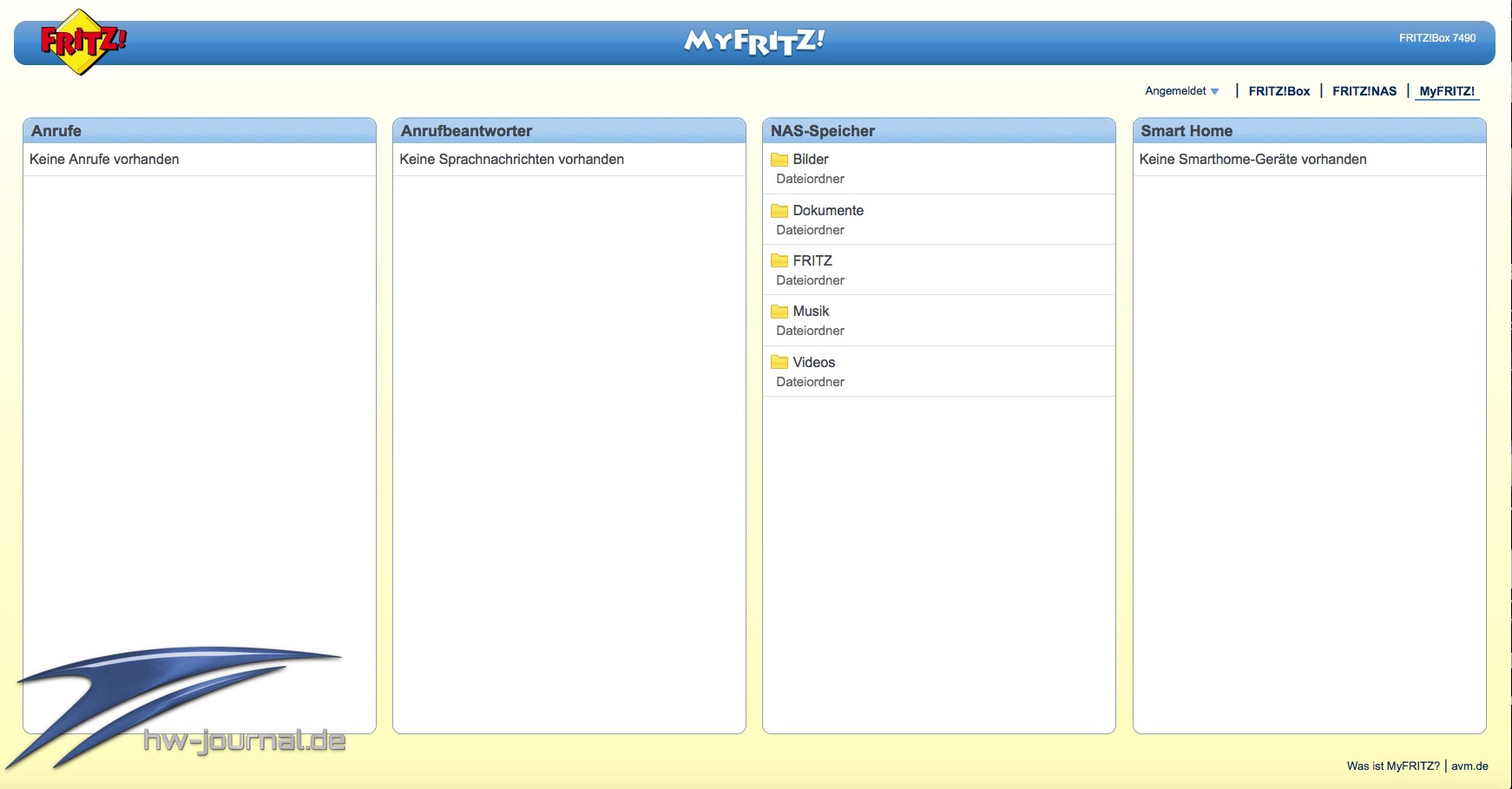Click the FRITZ!Box 7490 model label
Viewport: 1512px width, 789px height.
tap(1437, 38)
